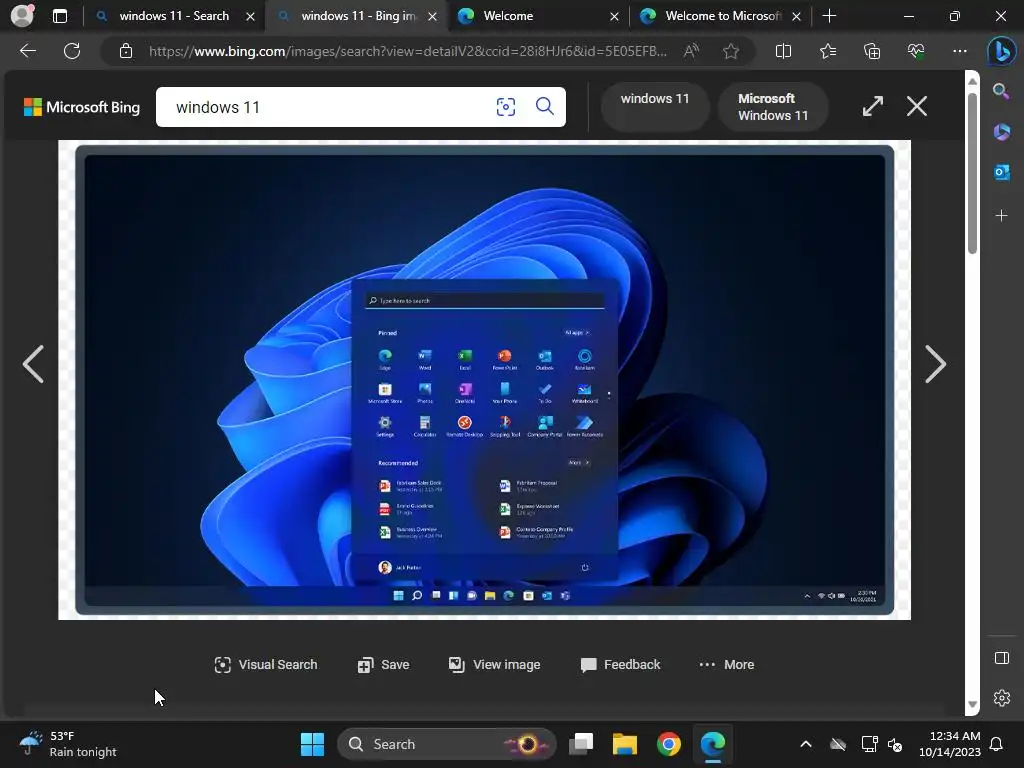Save the image to collection
The height and width of the screenshot is (768, 1024).
(x=383, y=665)
